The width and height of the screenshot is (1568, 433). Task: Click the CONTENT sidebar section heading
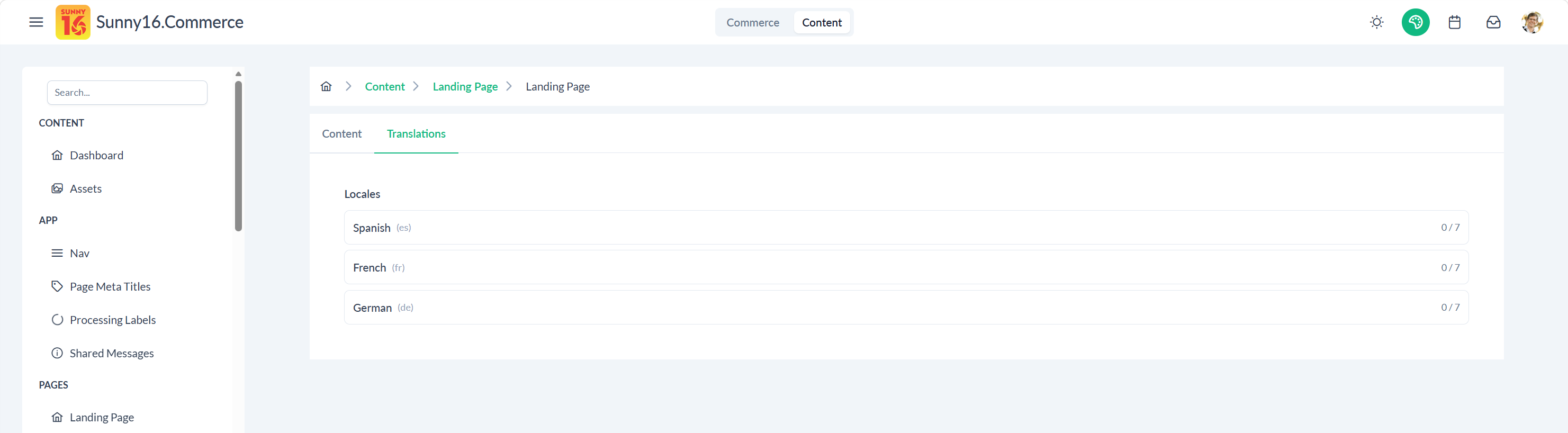click(x=61, y=123)
